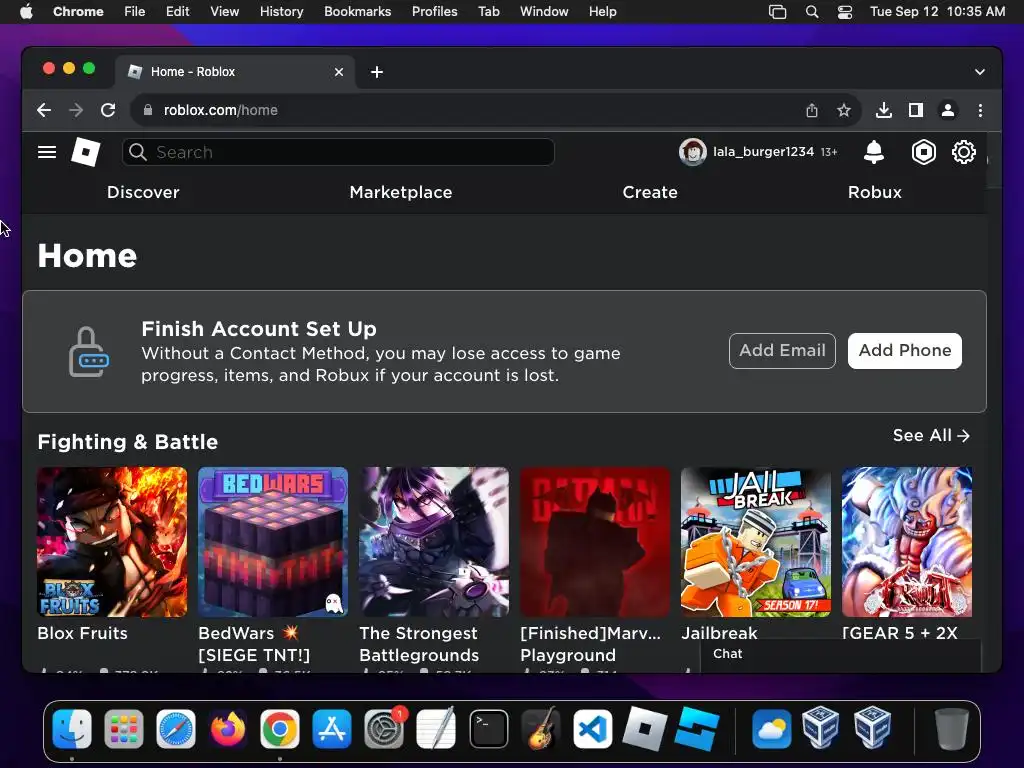Screen dimensions: 1024x768
Task: Open macOS Control Center icon
Action: [x=844, y=12]
